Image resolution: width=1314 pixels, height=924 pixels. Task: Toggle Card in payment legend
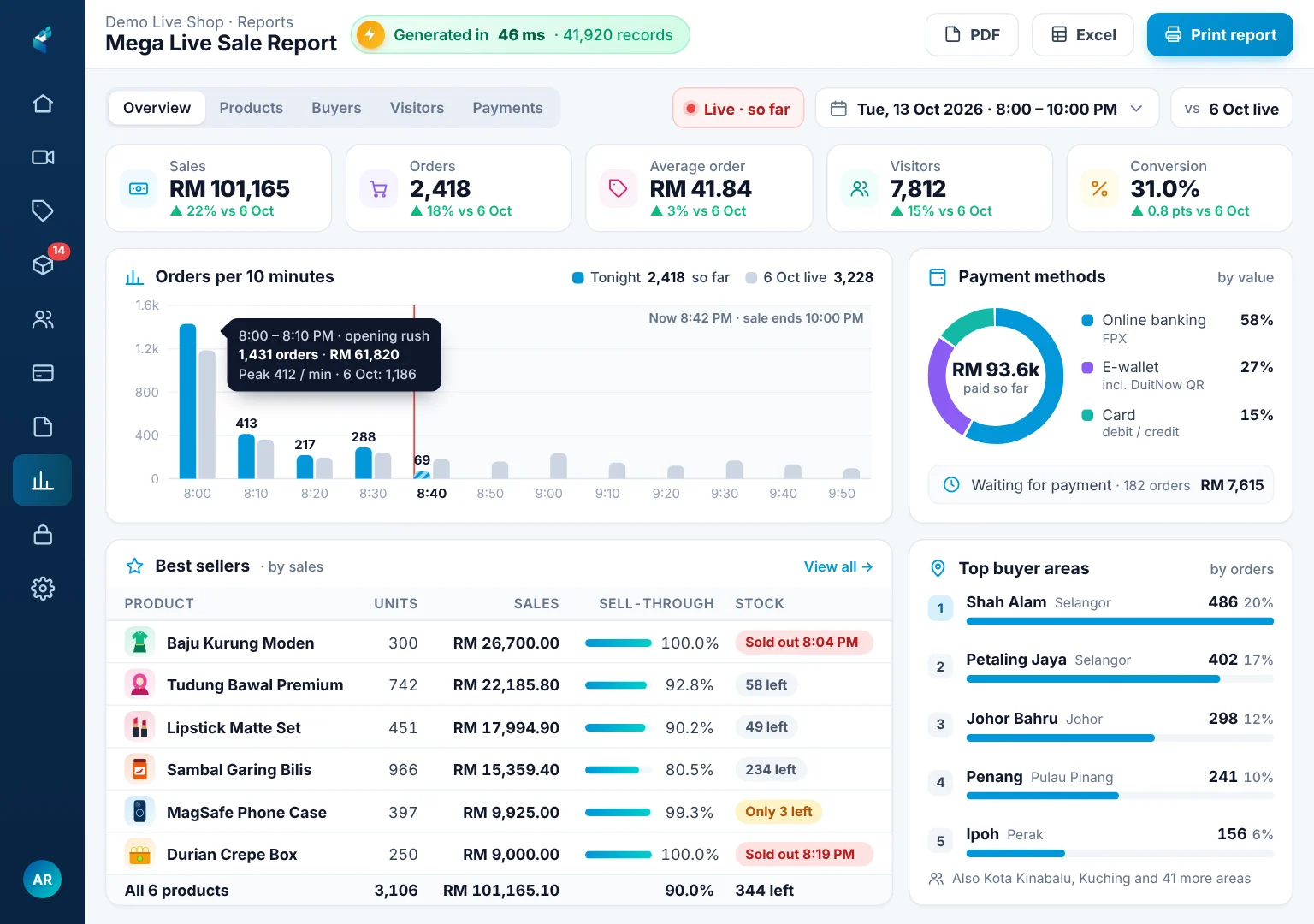coord(1177,423)
